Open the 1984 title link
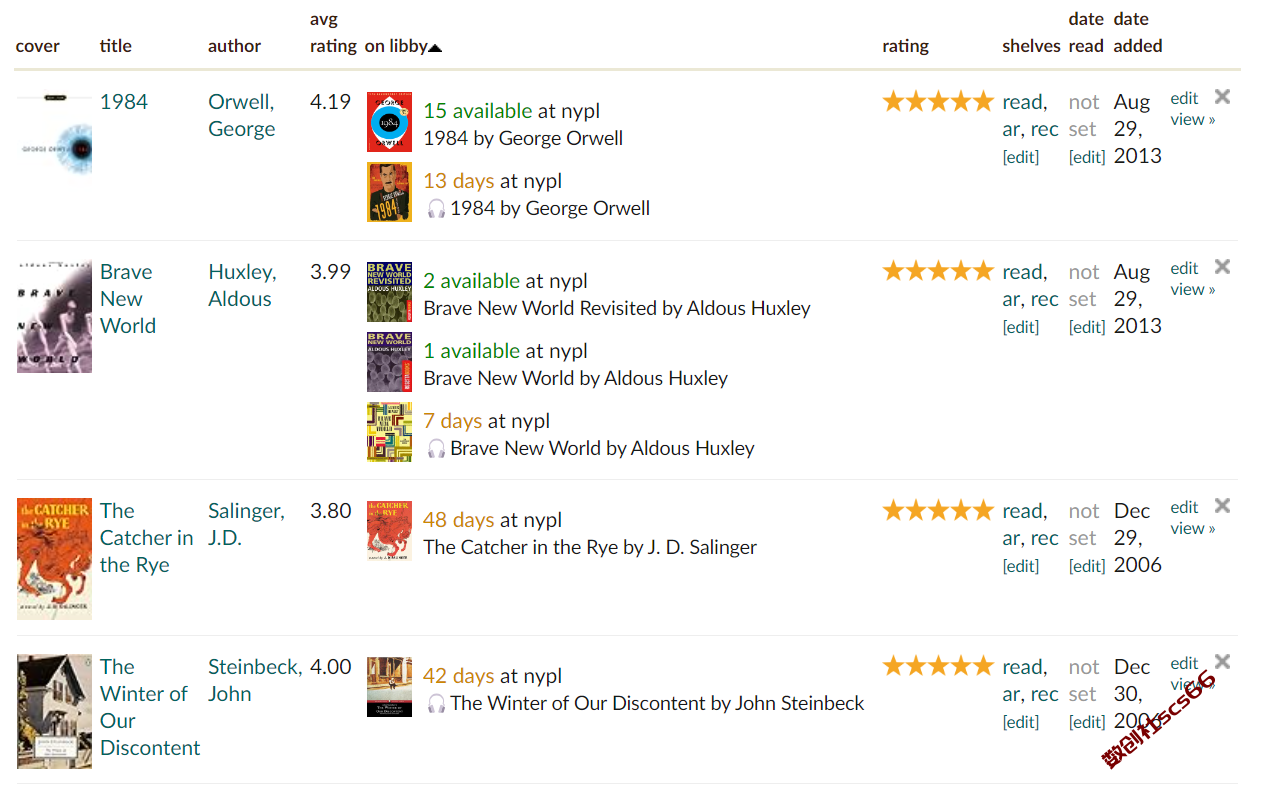This screenshot has height=800, width=1280. [x=124, y=102]
